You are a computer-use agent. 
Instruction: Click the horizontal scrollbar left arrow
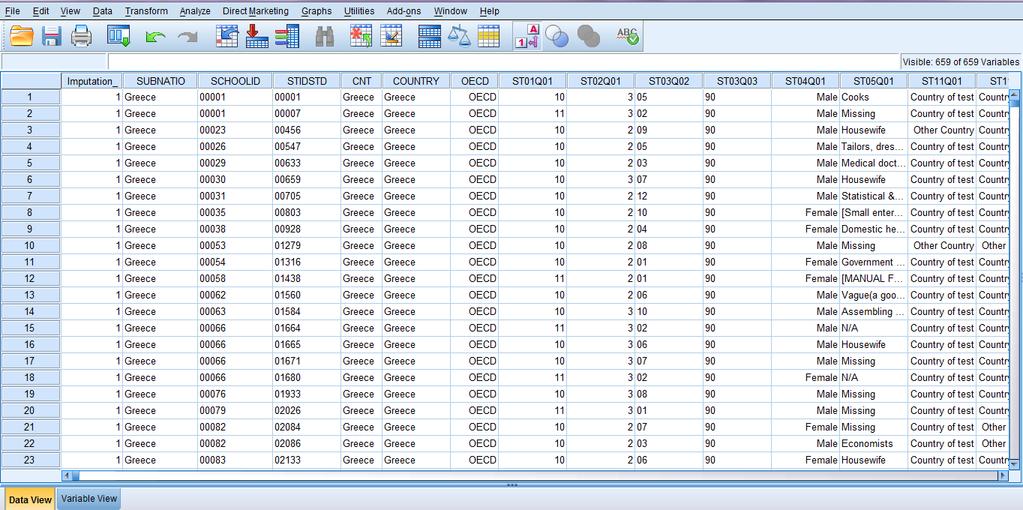(x=68, y=475)
